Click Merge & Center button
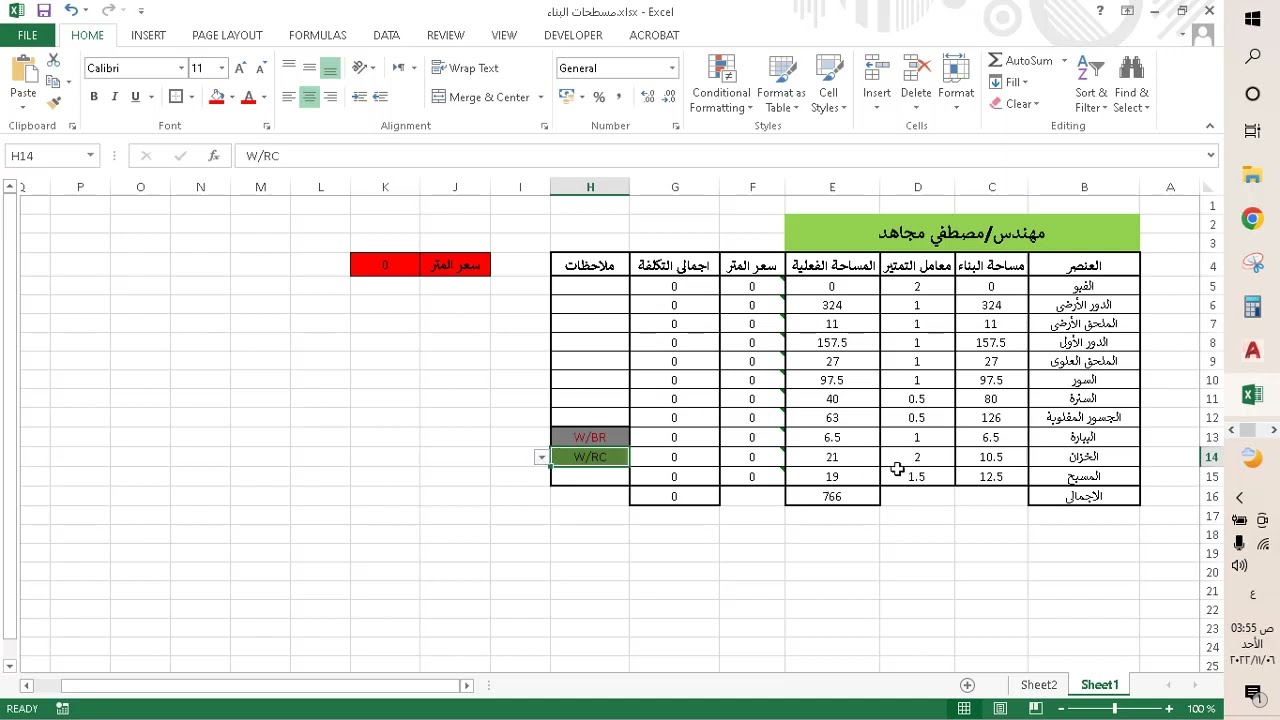Viewport: 1280px width, 720px height. click(x=481, y=97)
